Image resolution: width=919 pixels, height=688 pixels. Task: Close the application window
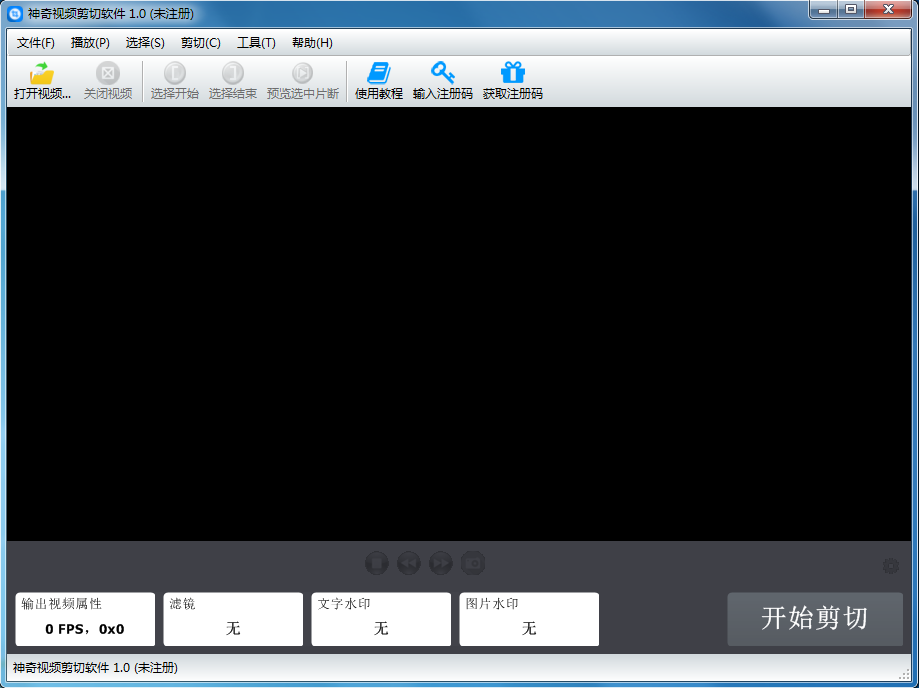(x=890, y=10)
